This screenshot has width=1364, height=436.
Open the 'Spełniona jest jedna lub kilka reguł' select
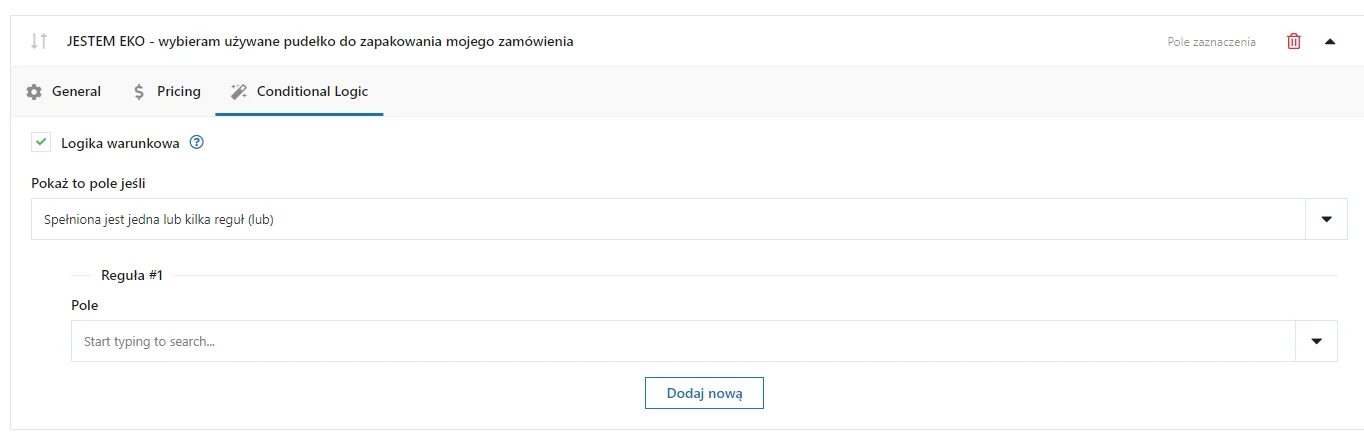point(669,219)
